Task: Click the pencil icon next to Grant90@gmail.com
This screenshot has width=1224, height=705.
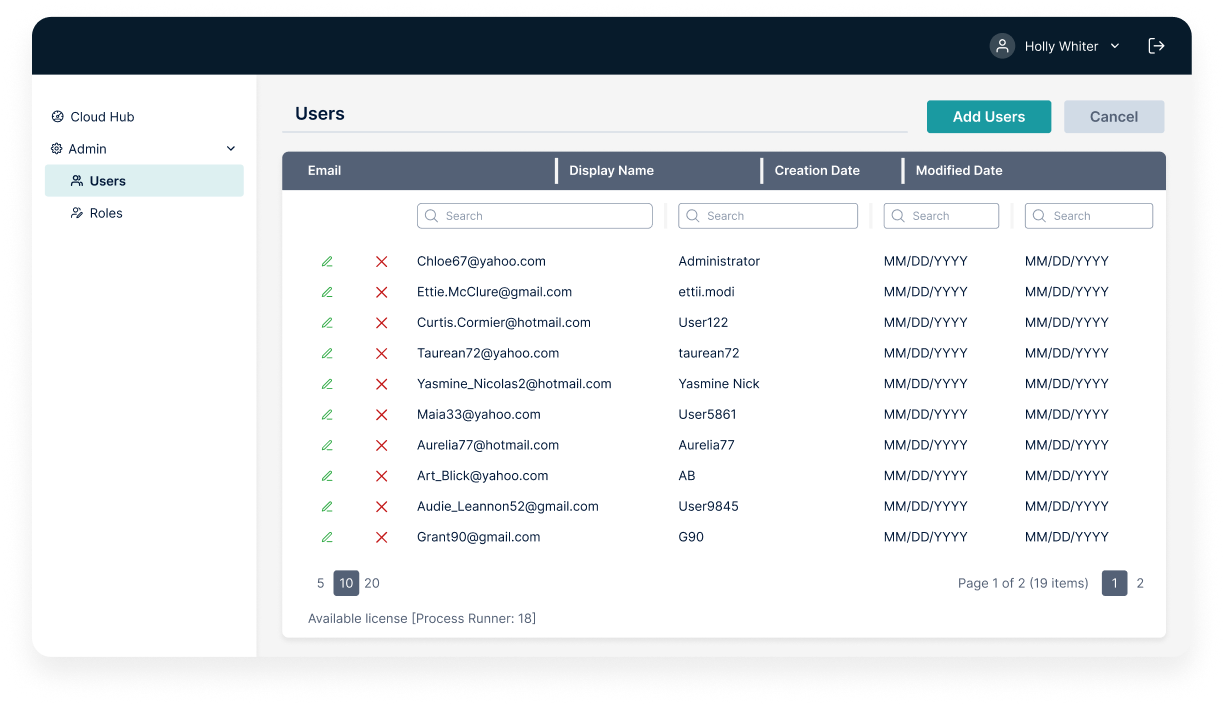Action: (x=327, y=537)
